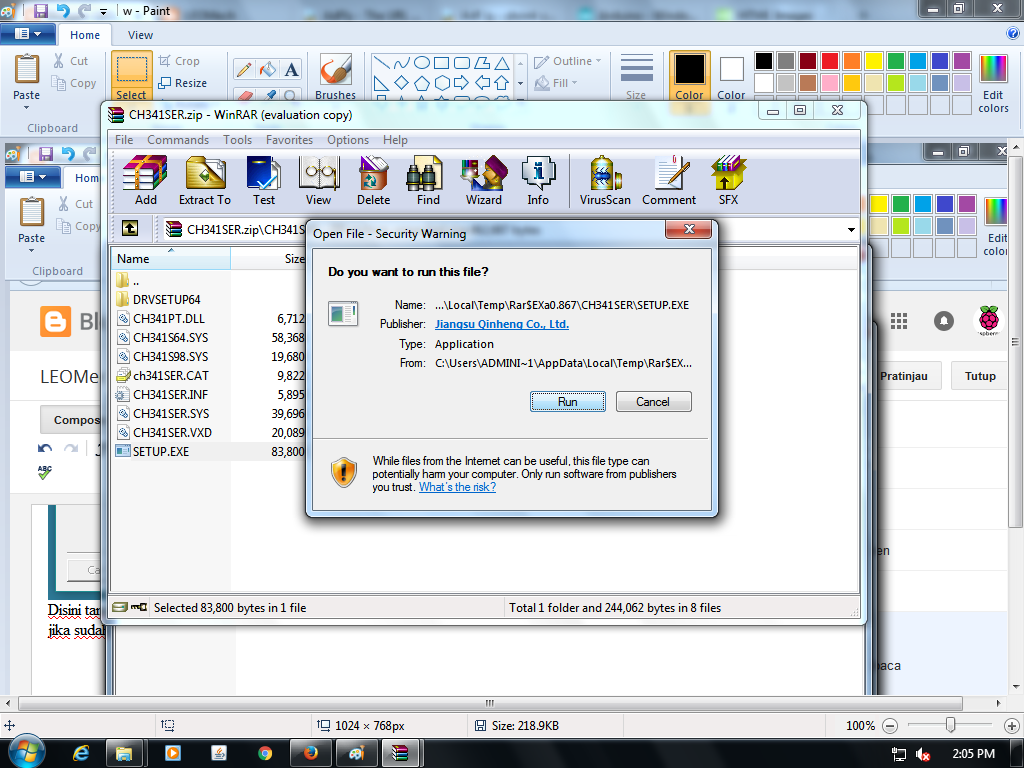
Task: Click the Extract To toolbar icon
Action: tap(205, 181)
